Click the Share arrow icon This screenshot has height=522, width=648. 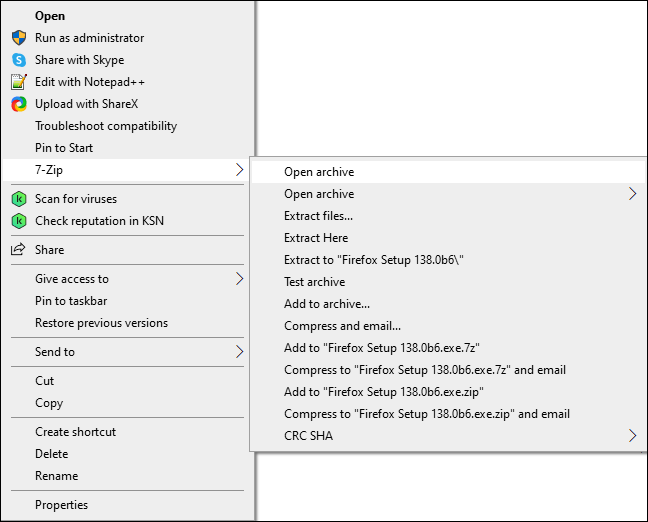click(18, 250)
